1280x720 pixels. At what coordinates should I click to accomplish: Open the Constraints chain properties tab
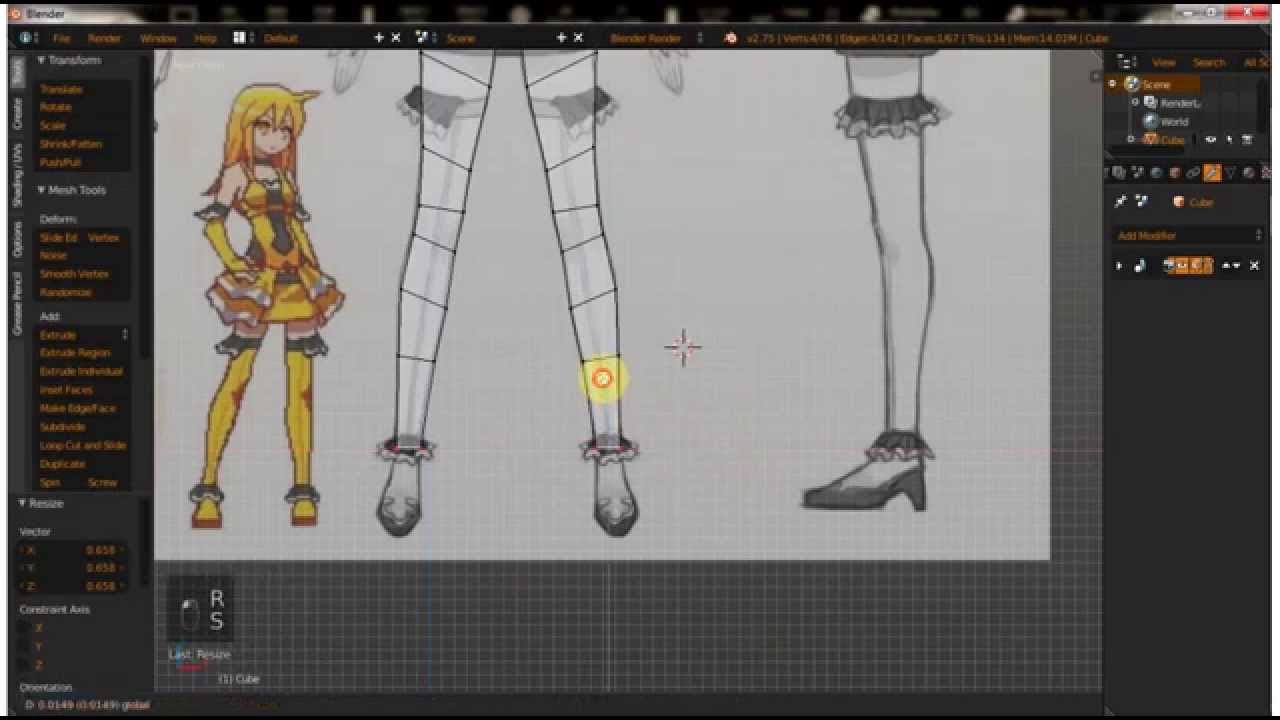coord(1193,173)
